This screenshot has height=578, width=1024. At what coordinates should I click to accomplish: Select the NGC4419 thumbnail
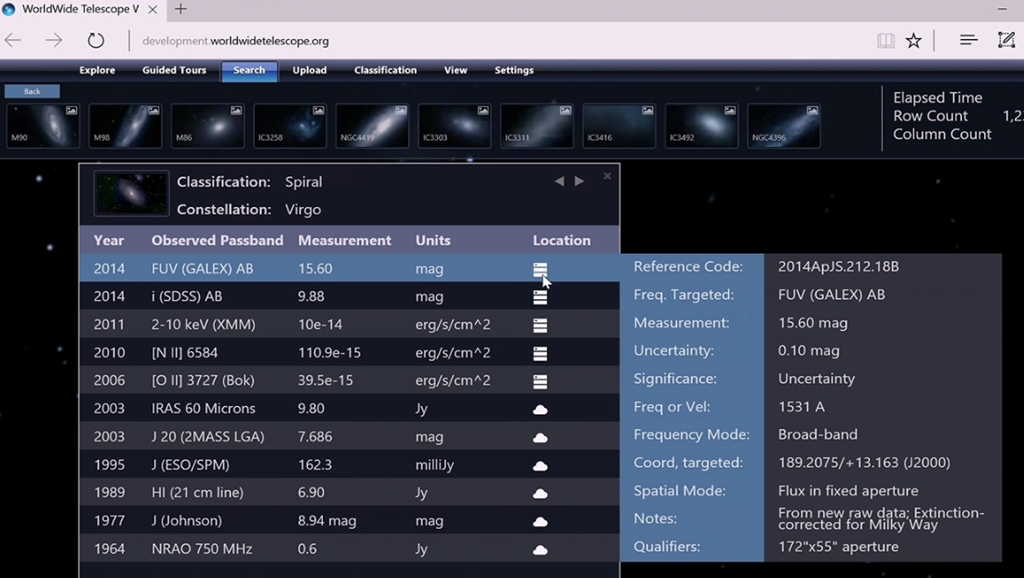pos(372,126)
